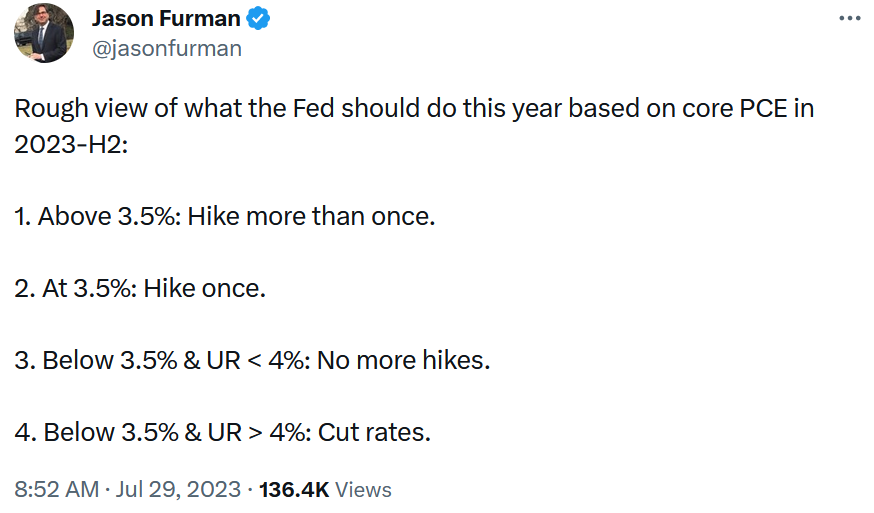This screenshot has width=874, height=513.
Task: Open the @jasonfurman handle link
Action: coord(167,49)
